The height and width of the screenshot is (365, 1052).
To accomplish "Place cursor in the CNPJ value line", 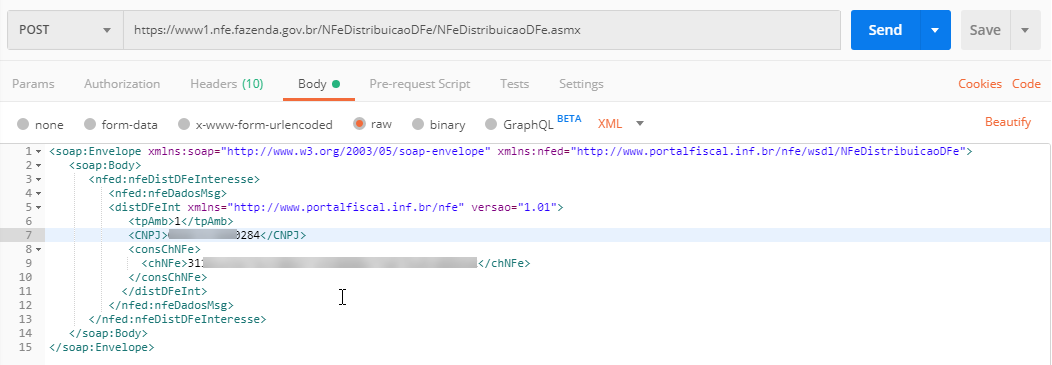I will [x=217, y=235].
